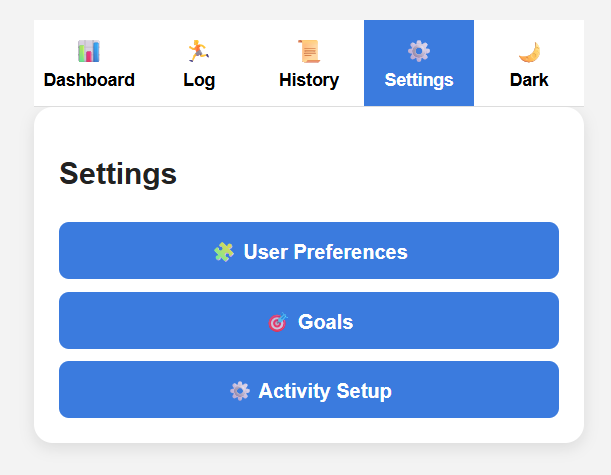Click the bar chart Dashboard icon
Screen dimensions: 611x475
coord(89,51)
